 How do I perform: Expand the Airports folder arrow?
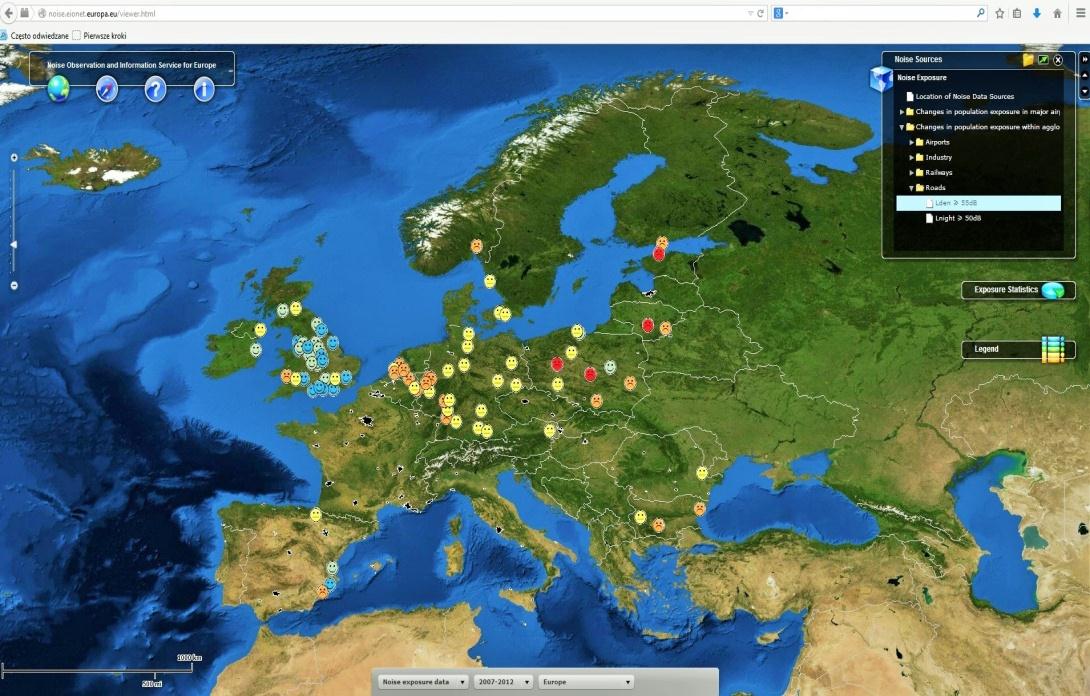click(911, 143)
